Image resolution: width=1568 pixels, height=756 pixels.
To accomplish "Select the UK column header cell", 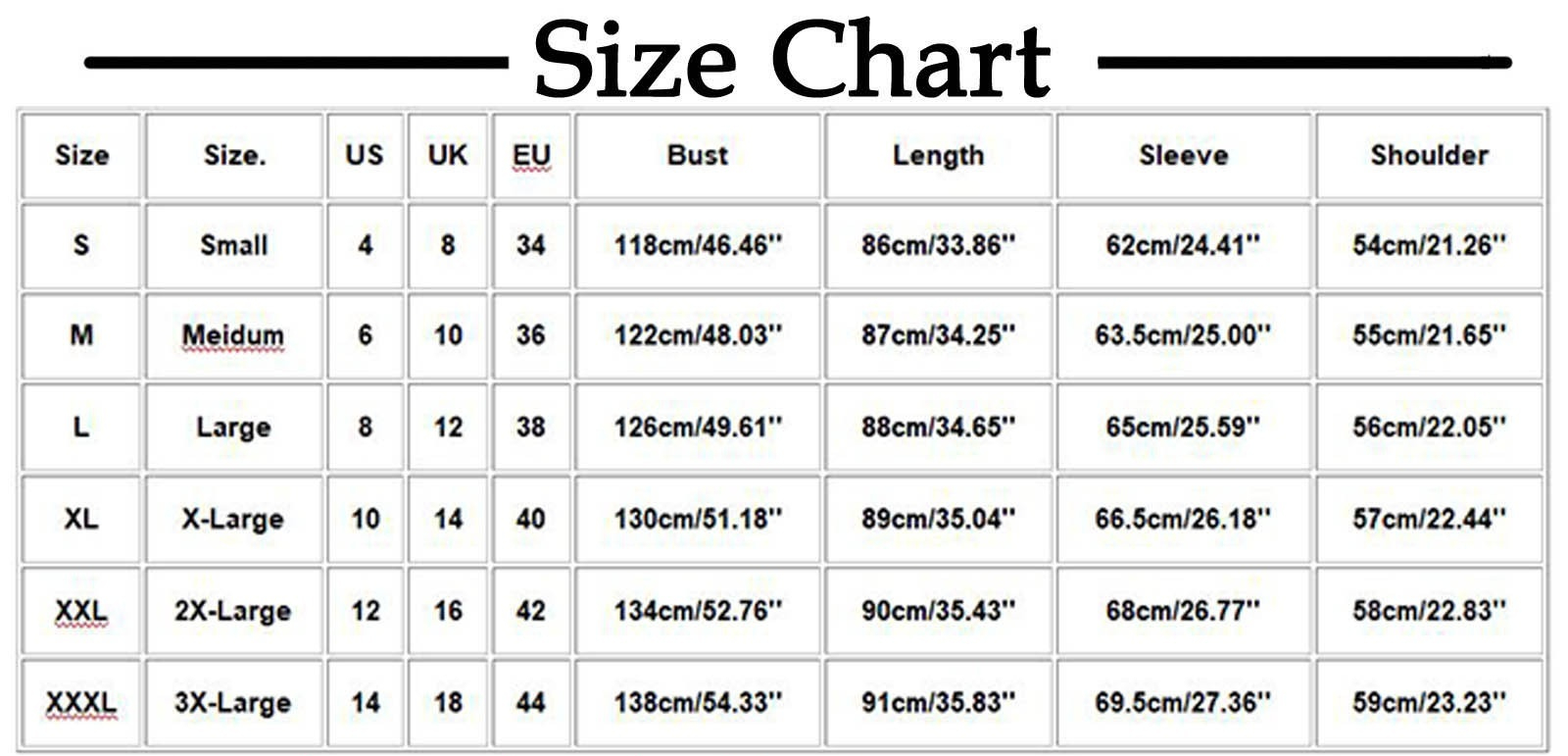I will [448, 155].
